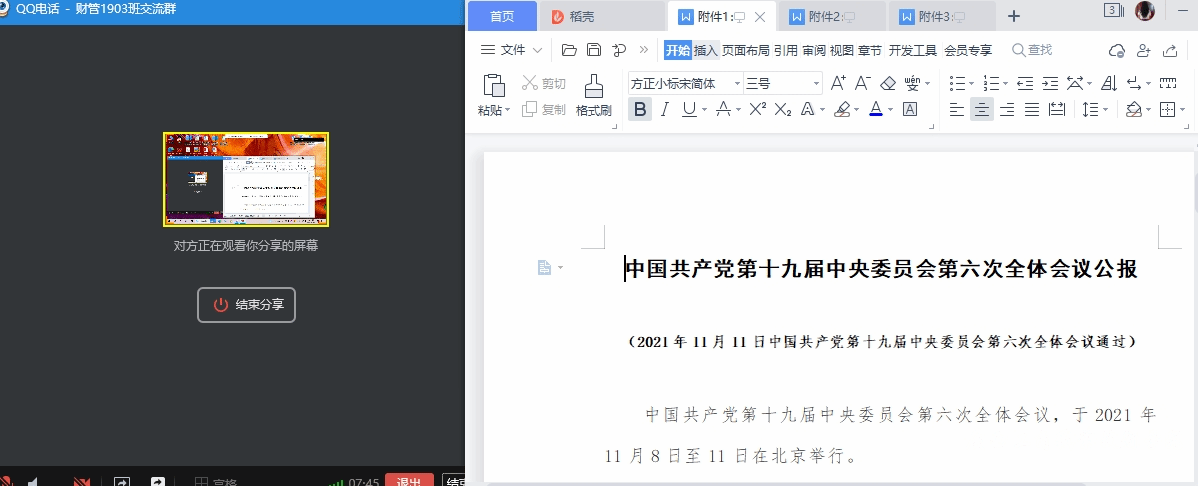
Task: Open the underline style dropdown arrow
Action: pos(704,110)
